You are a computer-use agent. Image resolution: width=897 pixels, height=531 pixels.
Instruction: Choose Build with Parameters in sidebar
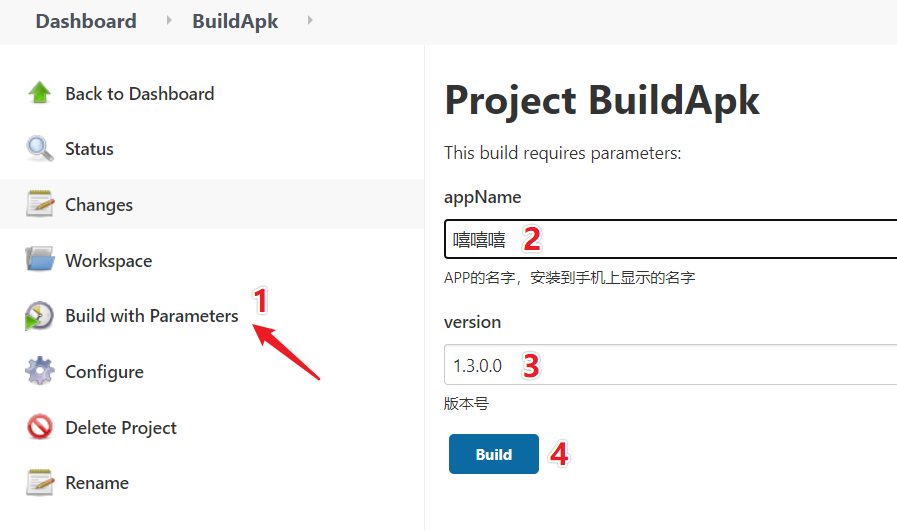coord(152,316)
